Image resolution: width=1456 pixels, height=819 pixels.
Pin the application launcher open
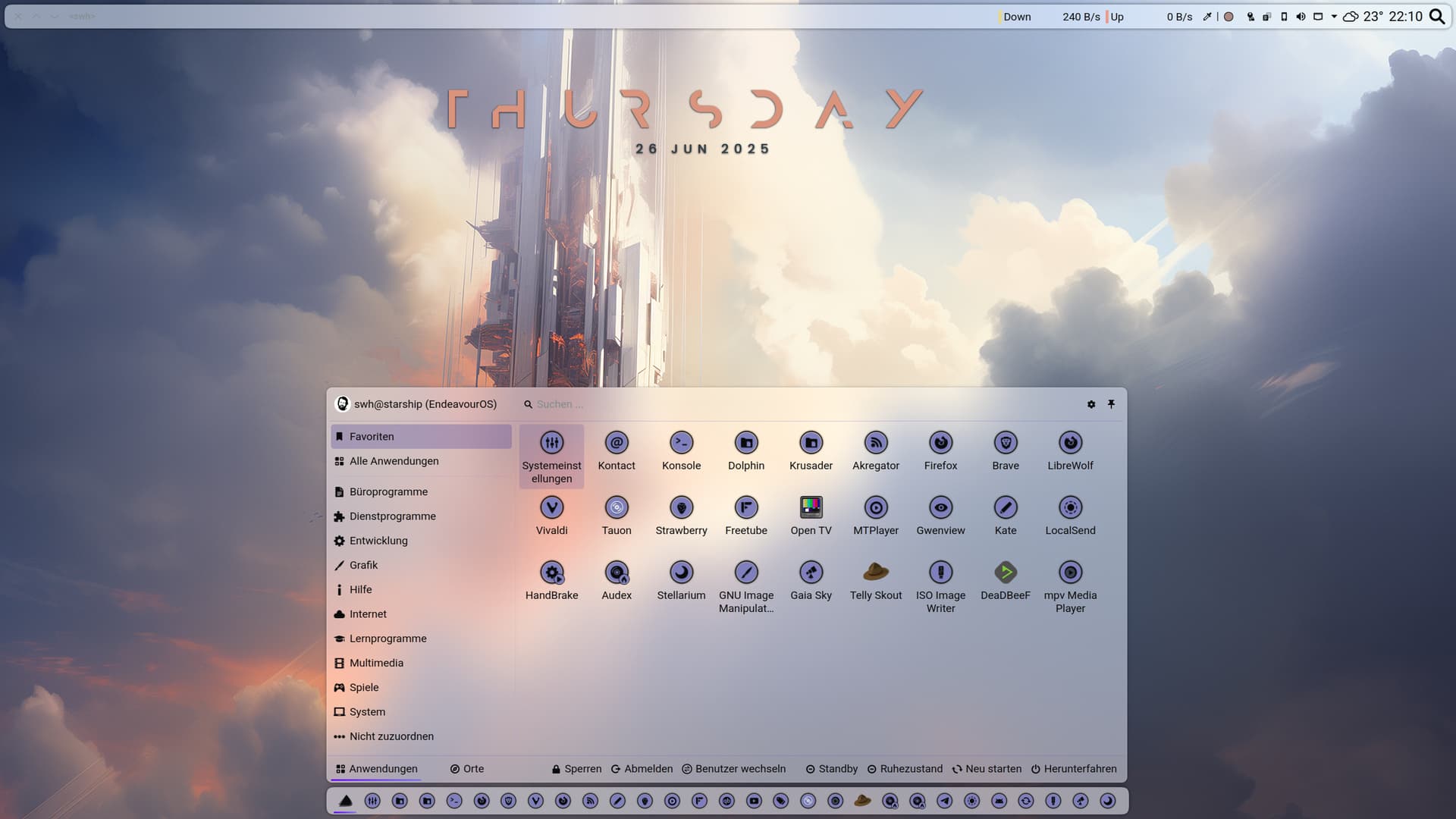coord(1111,404)
